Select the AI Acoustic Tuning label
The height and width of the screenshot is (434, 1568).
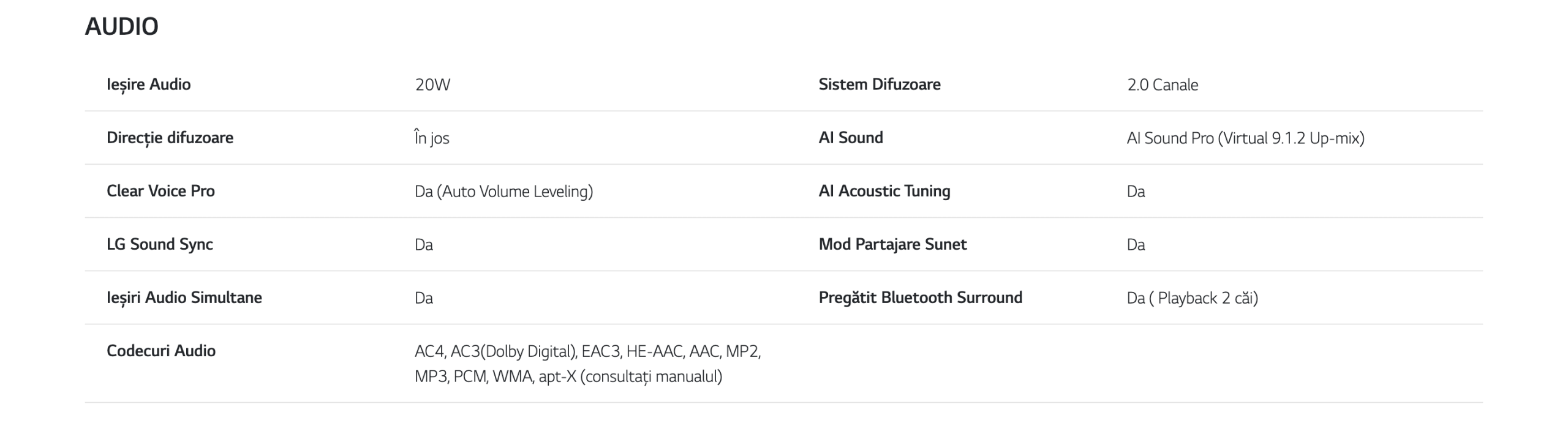point(884,191)
